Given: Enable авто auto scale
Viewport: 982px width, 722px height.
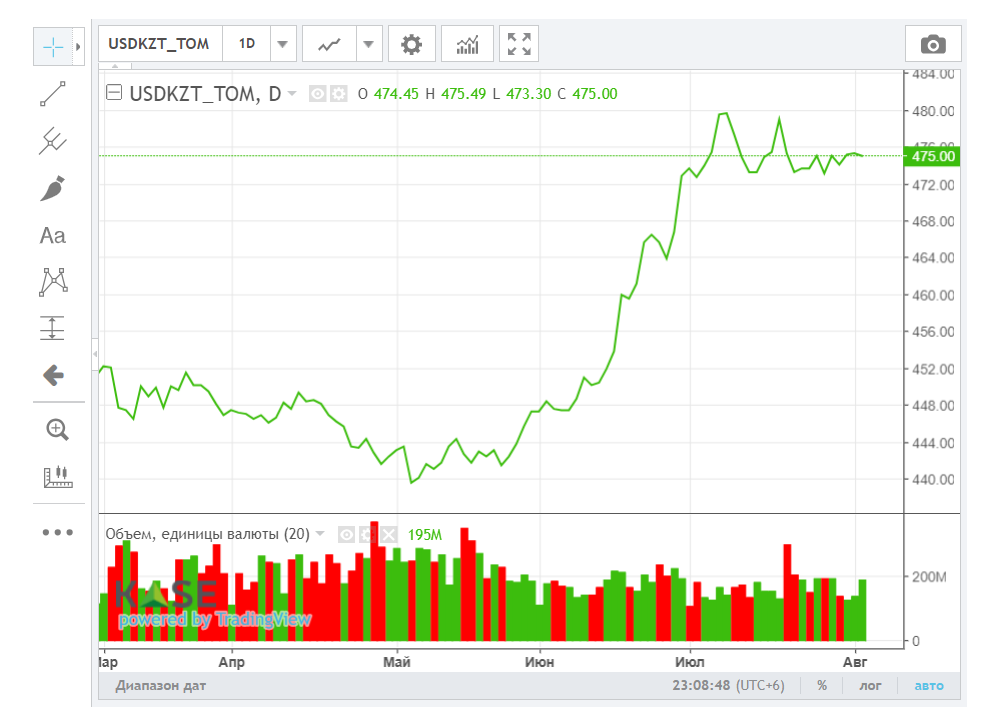Looking at the screenshot, I should [929, 686].
